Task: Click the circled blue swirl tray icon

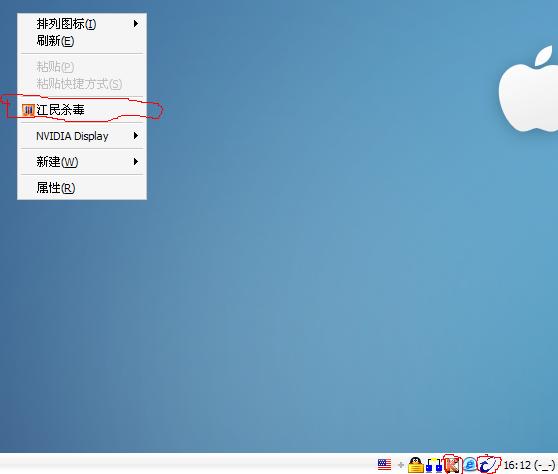Action: click(488, 464)
